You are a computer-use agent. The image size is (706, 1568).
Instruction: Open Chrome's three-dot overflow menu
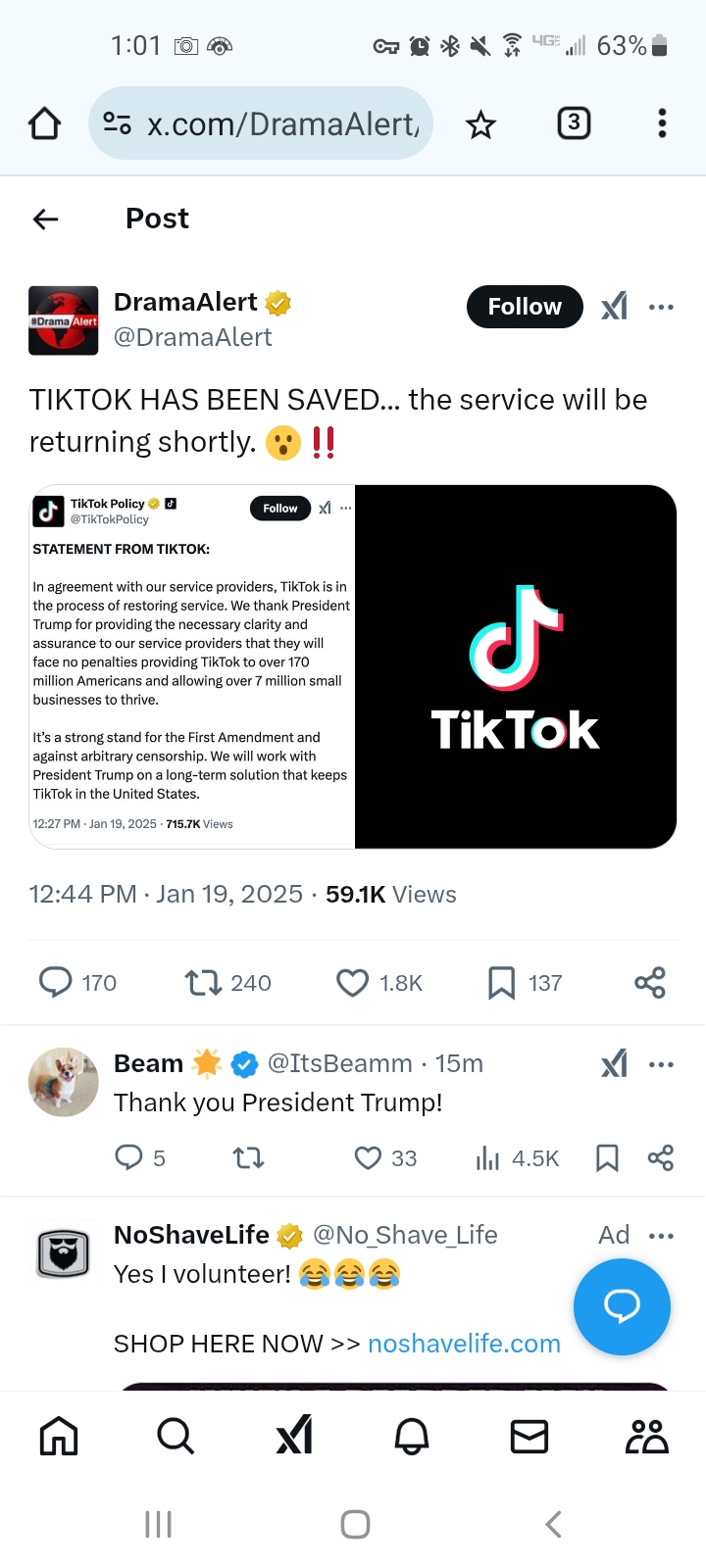(x=662, y=123)
